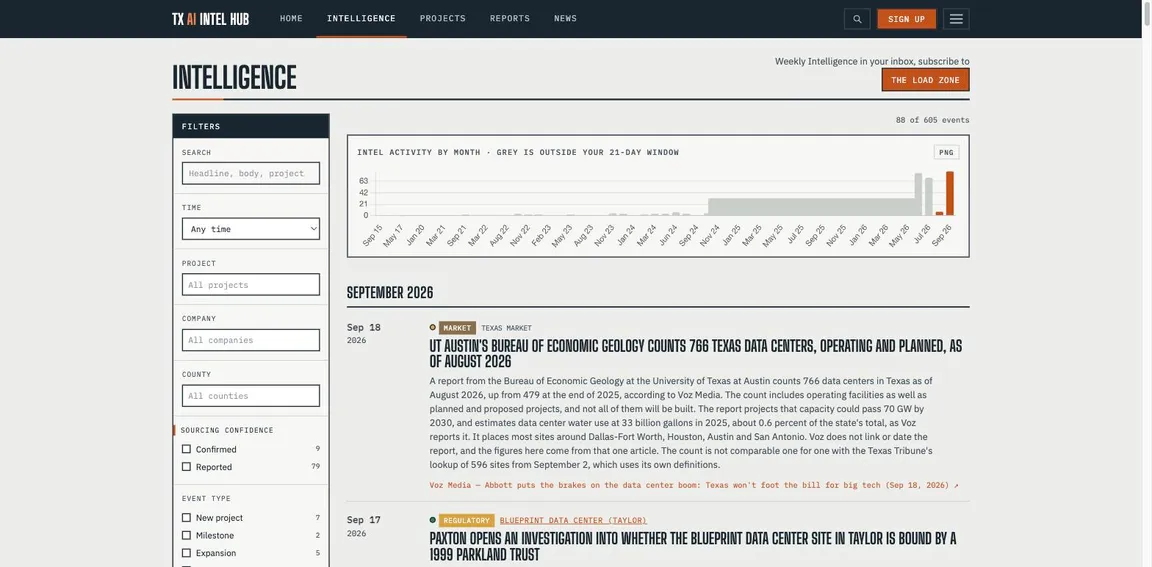Click the wide grey block of chart bars
The height and width of the screenshot is (567, 1152).
click(x=810, y=207)
